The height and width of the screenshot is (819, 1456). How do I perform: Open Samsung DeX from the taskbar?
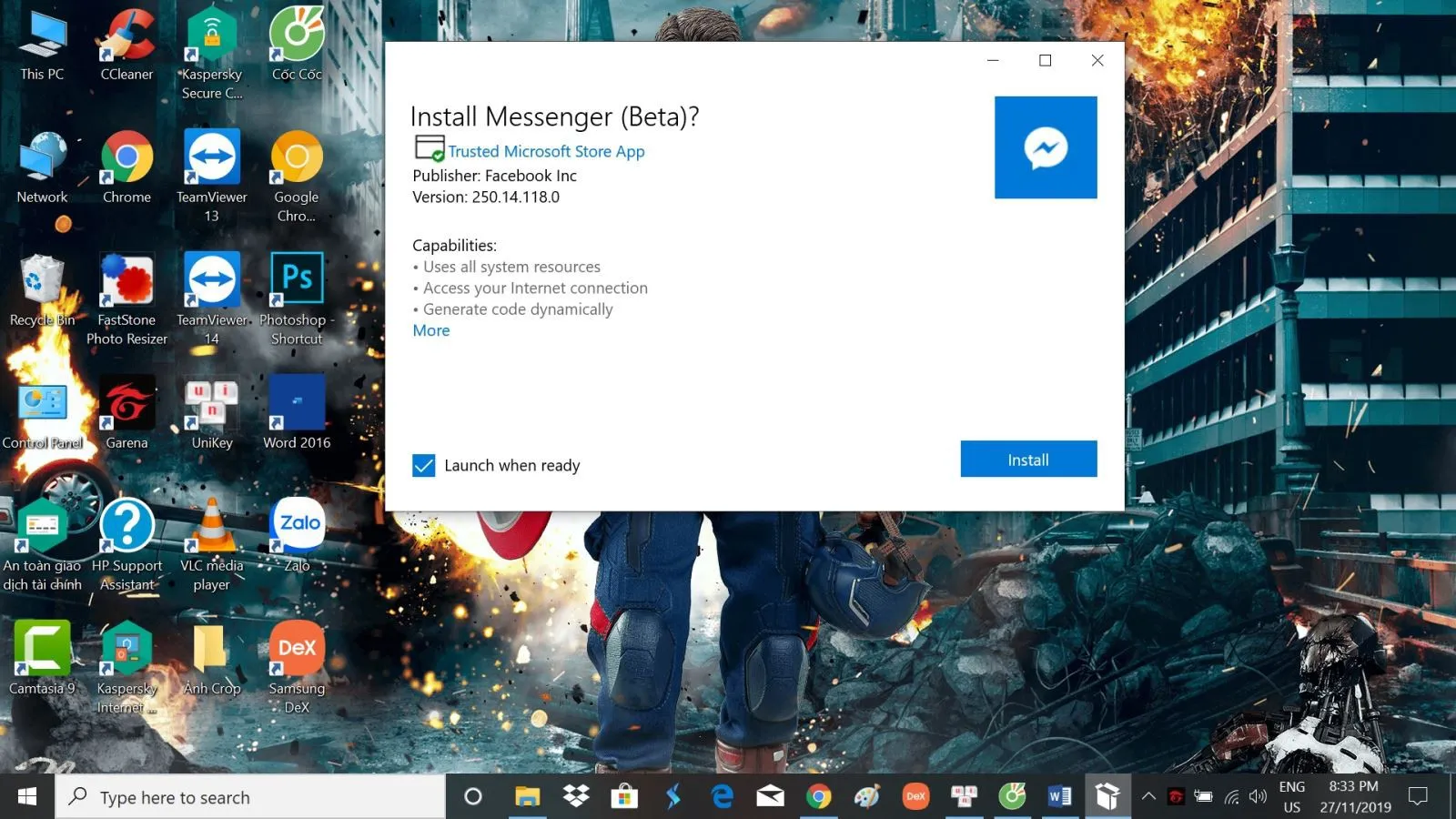pyautogui.click(x=915, y=797)
